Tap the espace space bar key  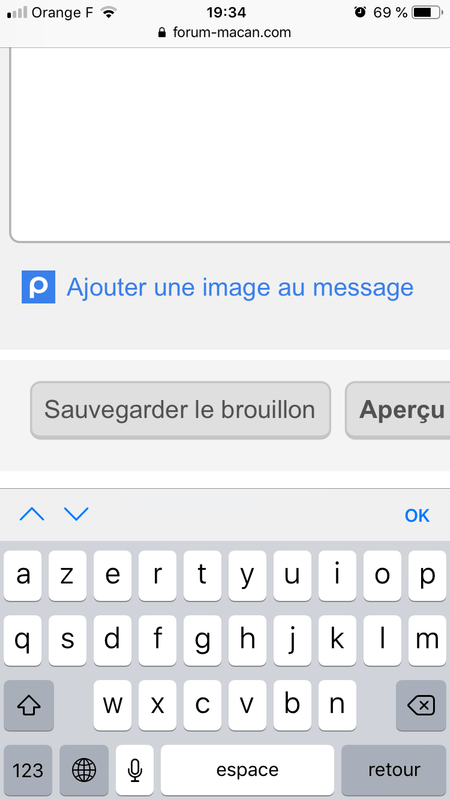click(247, 769)
